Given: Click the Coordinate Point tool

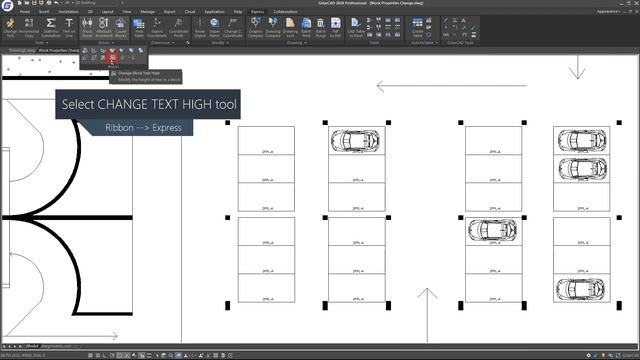Looking at the screenshot, I should (x=178, y=28).
